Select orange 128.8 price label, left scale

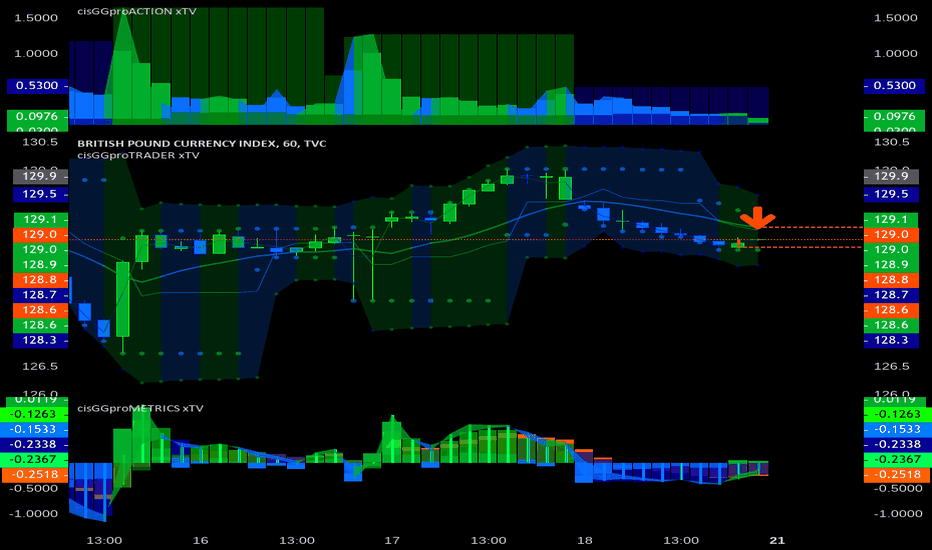pyautogui.click(x=40, y=279)
